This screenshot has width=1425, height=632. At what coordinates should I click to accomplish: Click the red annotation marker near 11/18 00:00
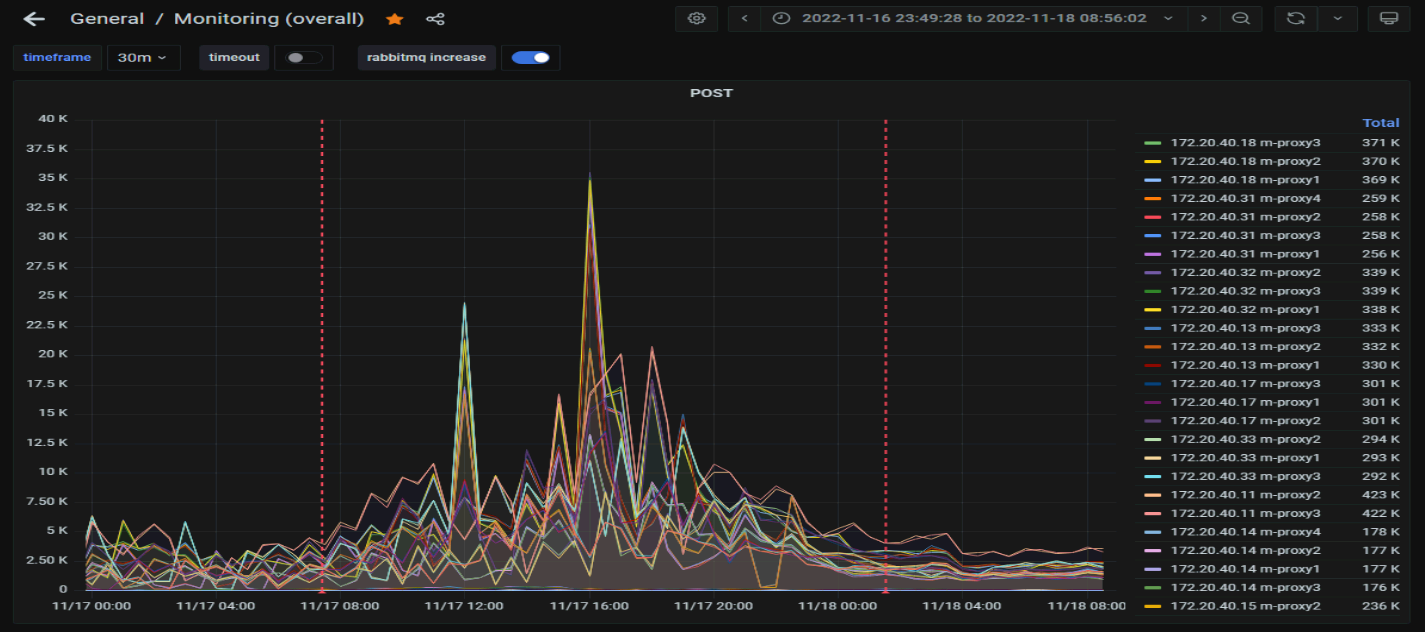[885, 591]
